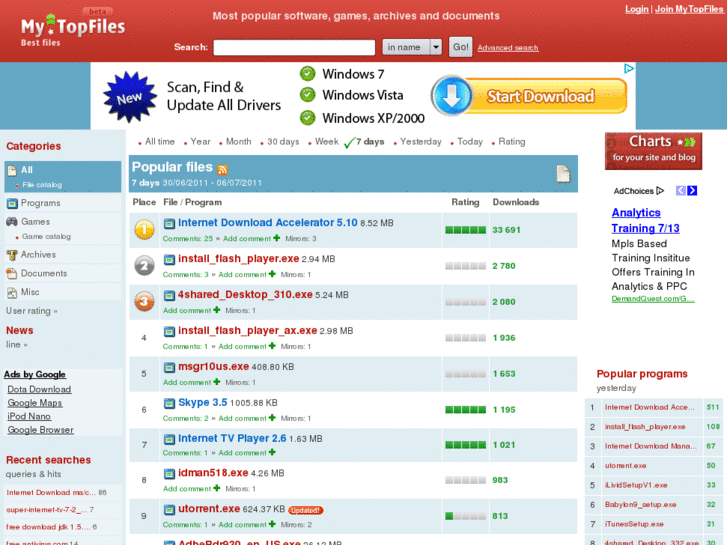Click the Documents category icon
The height and width of the screenshot is (545, 727).
point(12,274)
